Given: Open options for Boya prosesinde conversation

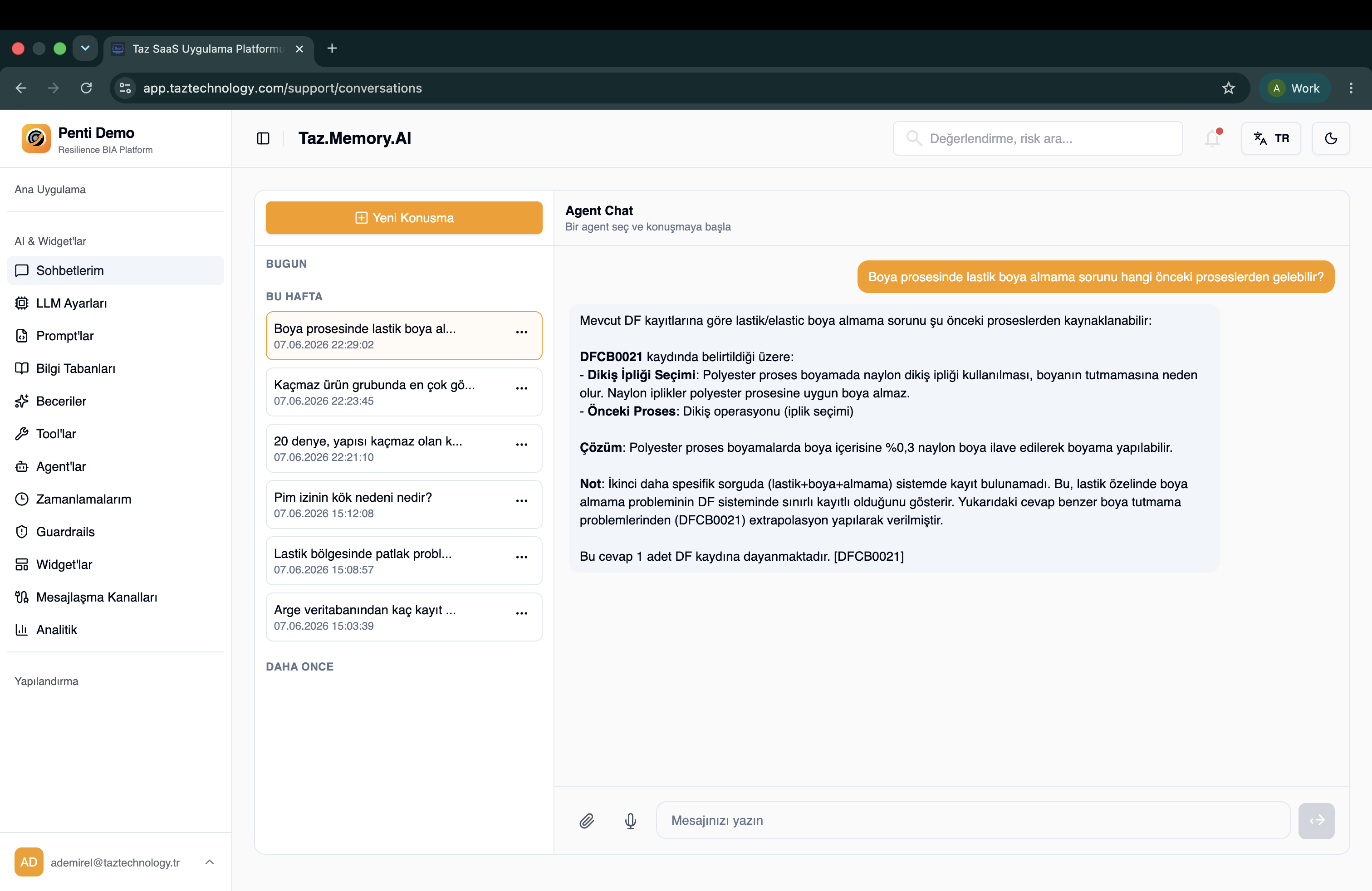Looking at the screenshot, I should pyautogui.click(x=522, y=332).
